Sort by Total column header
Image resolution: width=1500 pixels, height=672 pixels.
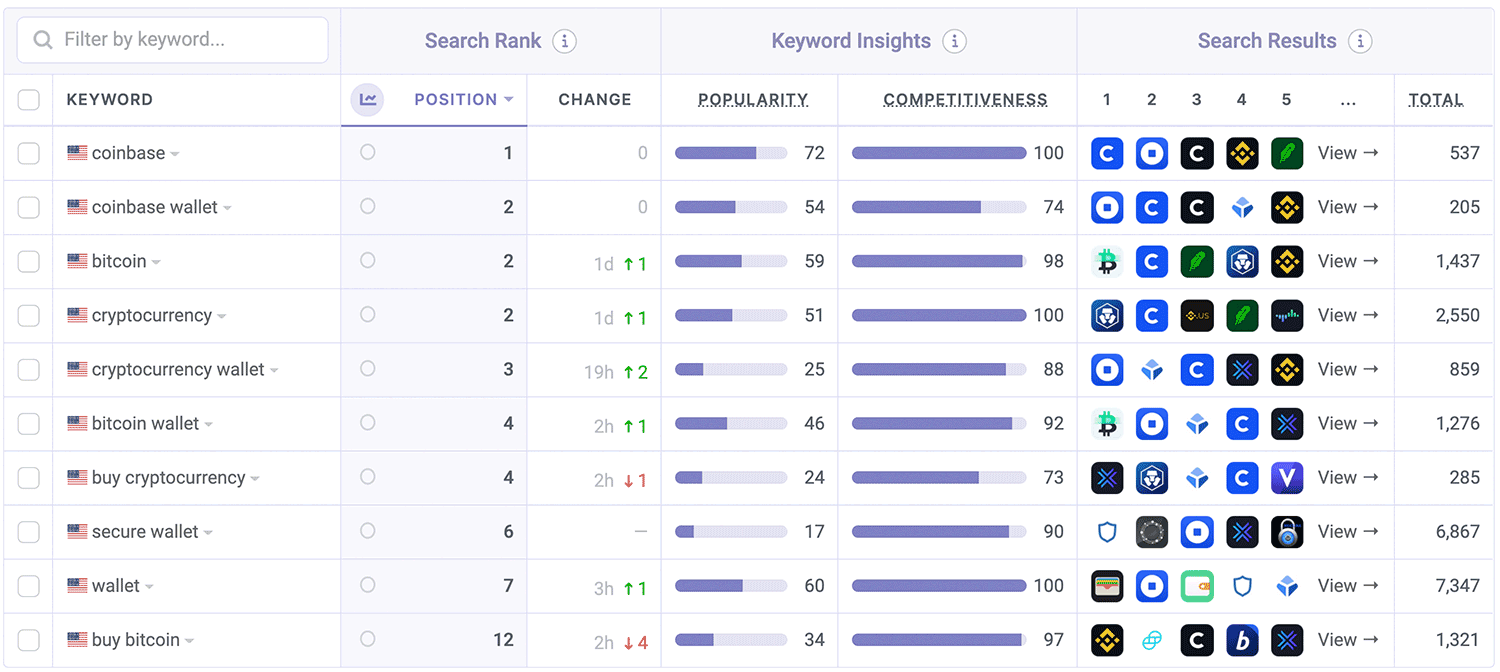point(1436,99)
